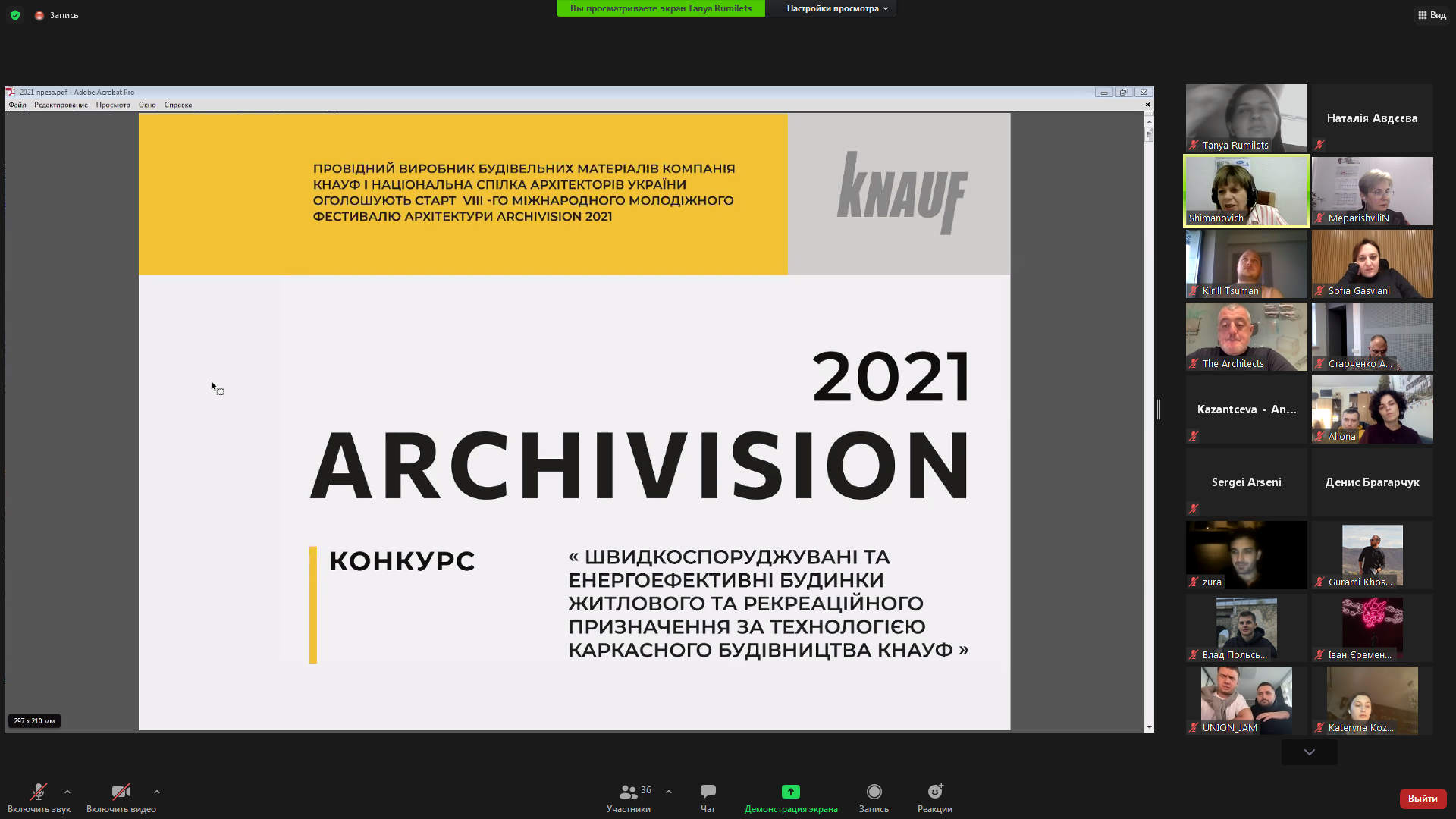
Task: Open Просмотр menu in Acrobat
Action: 113,105
